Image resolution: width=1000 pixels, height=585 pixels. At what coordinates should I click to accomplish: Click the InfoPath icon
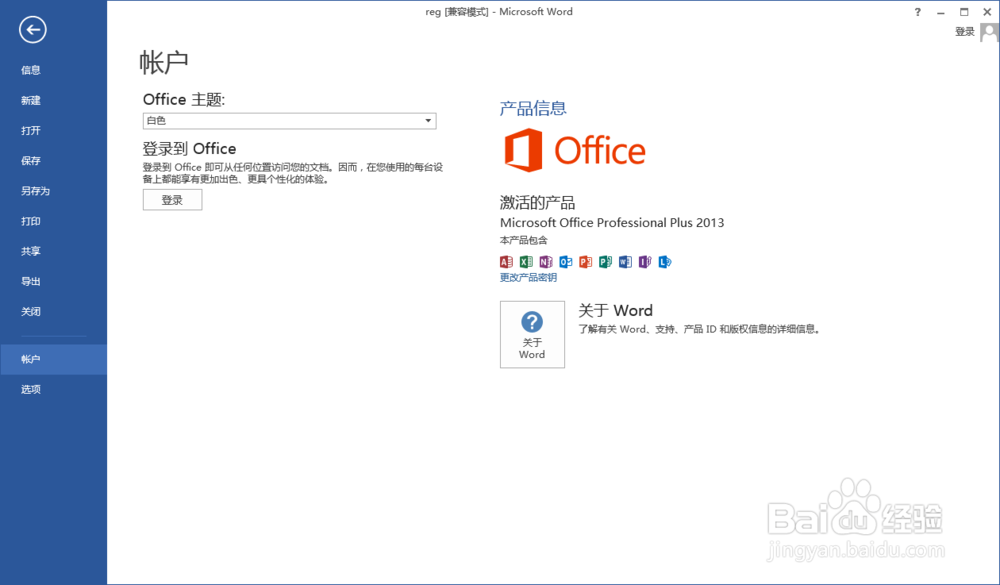643,261
